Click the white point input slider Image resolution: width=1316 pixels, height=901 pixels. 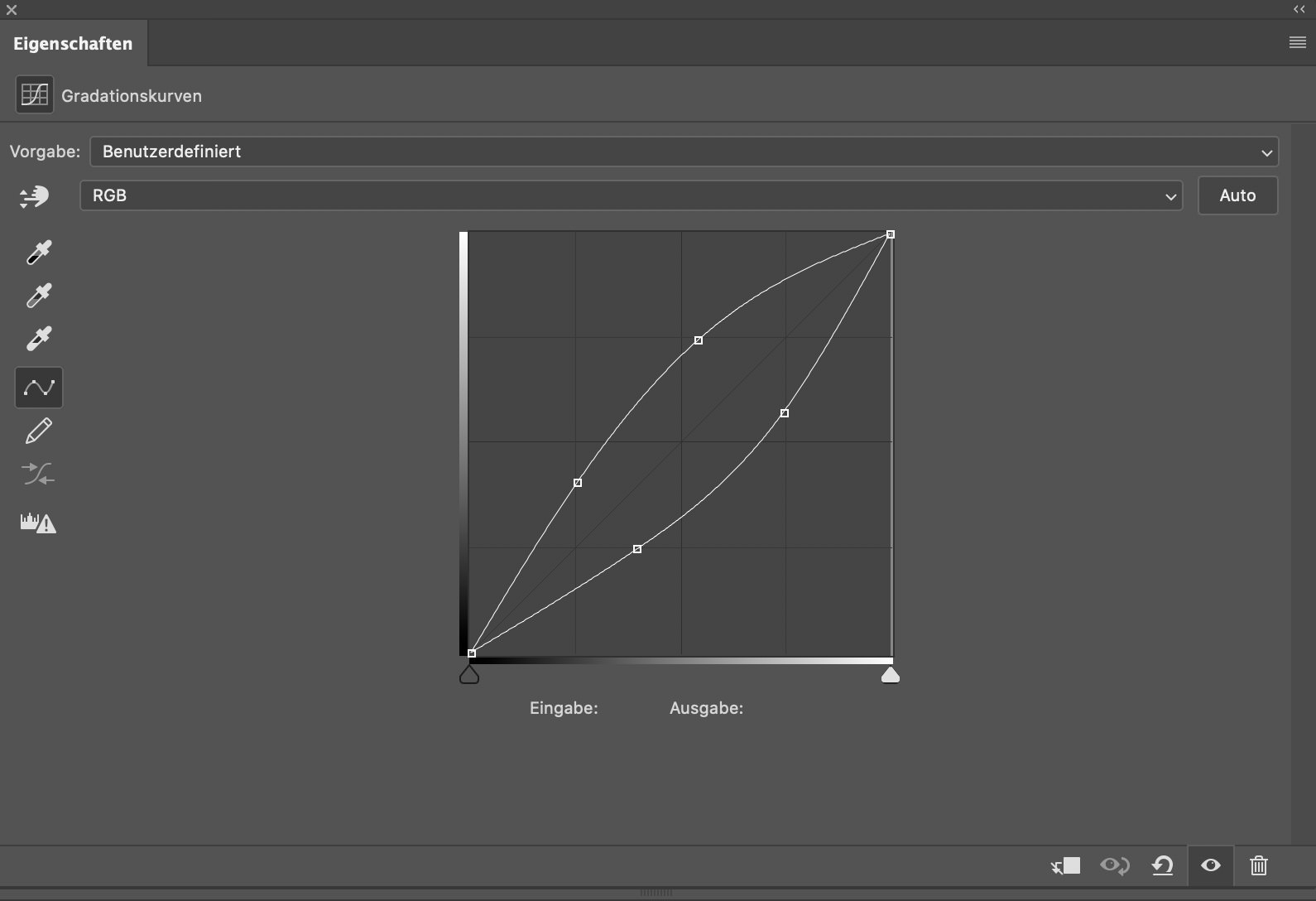(891, 676)
